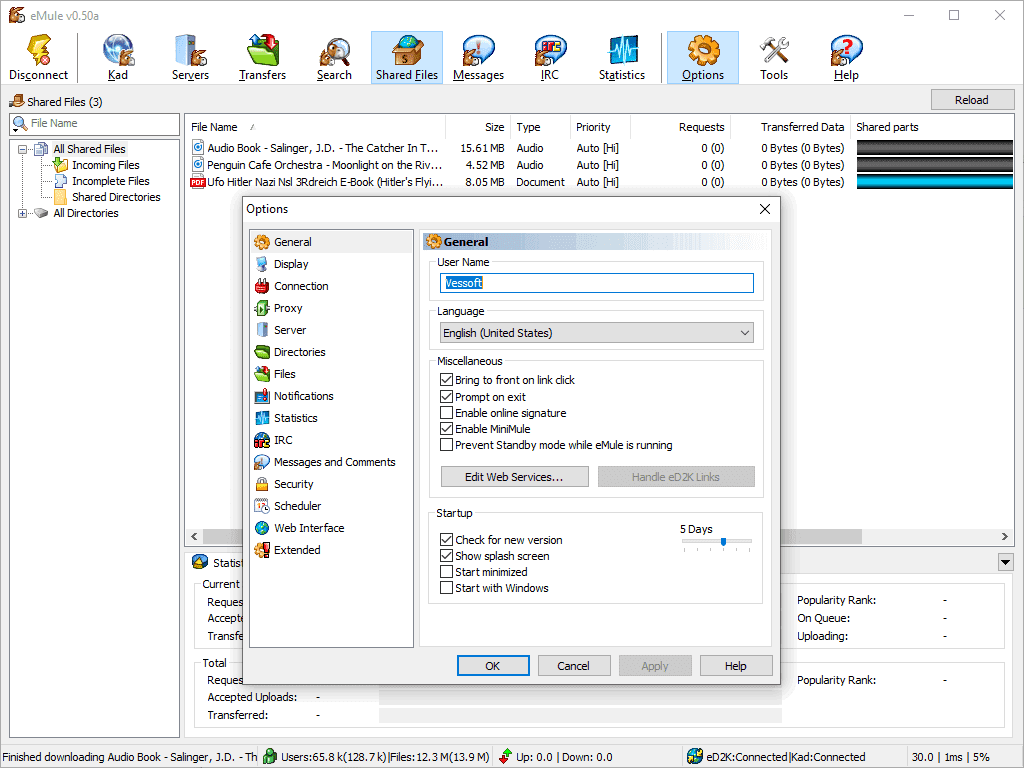Click the eMule title bar app icon

click(17, 14)
